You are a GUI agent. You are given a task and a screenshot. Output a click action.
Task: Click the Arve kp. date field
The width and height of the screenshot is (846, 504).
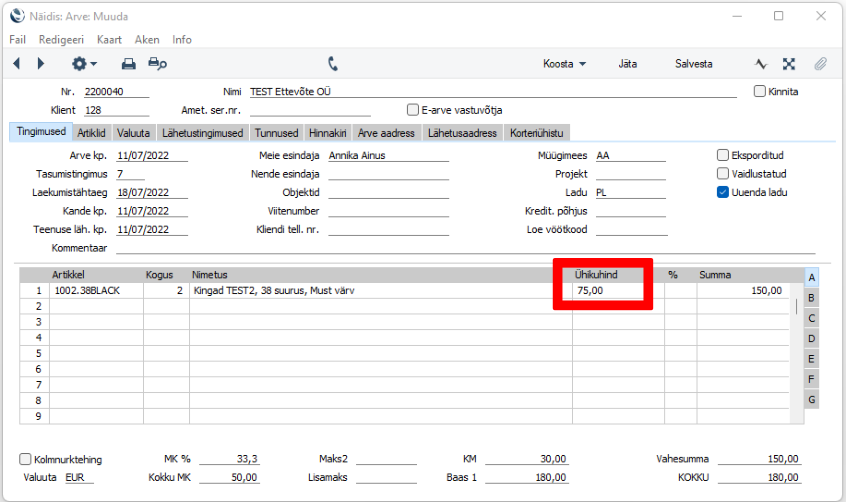[x=152, y=155]
